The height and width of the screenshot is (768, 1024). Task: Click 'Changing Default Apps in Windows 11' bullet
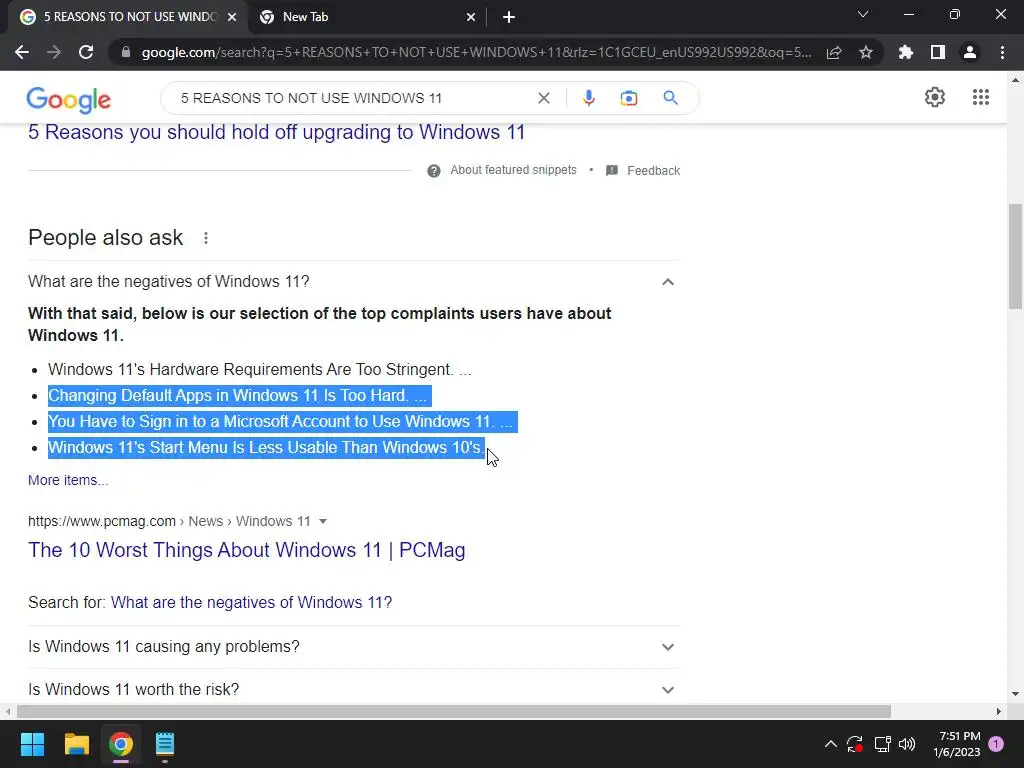239,396
